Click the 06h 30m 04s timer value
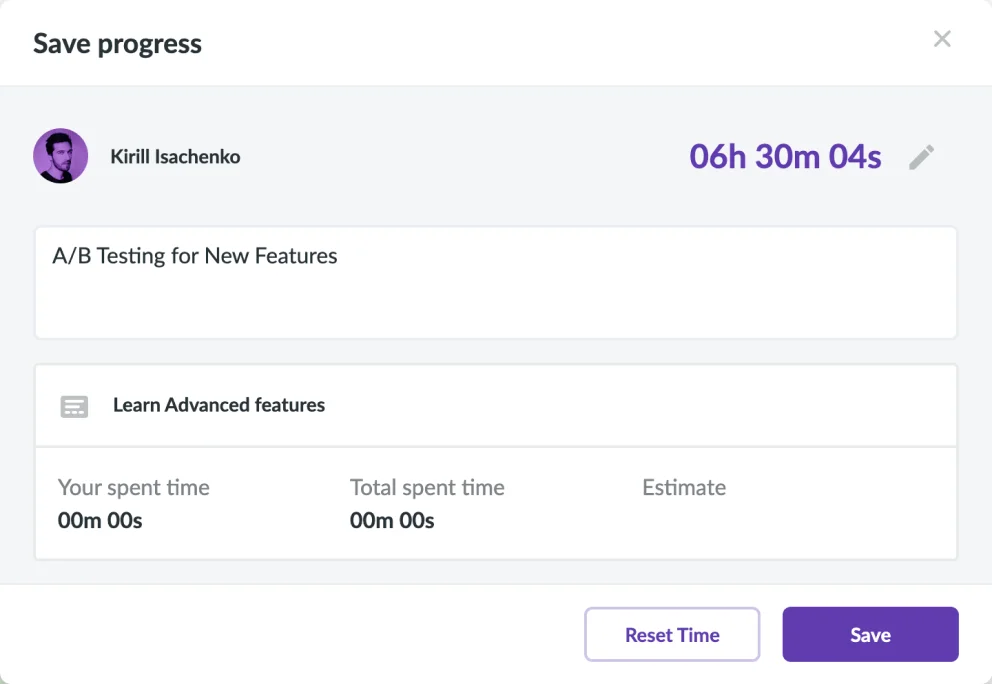 [785, 156]
